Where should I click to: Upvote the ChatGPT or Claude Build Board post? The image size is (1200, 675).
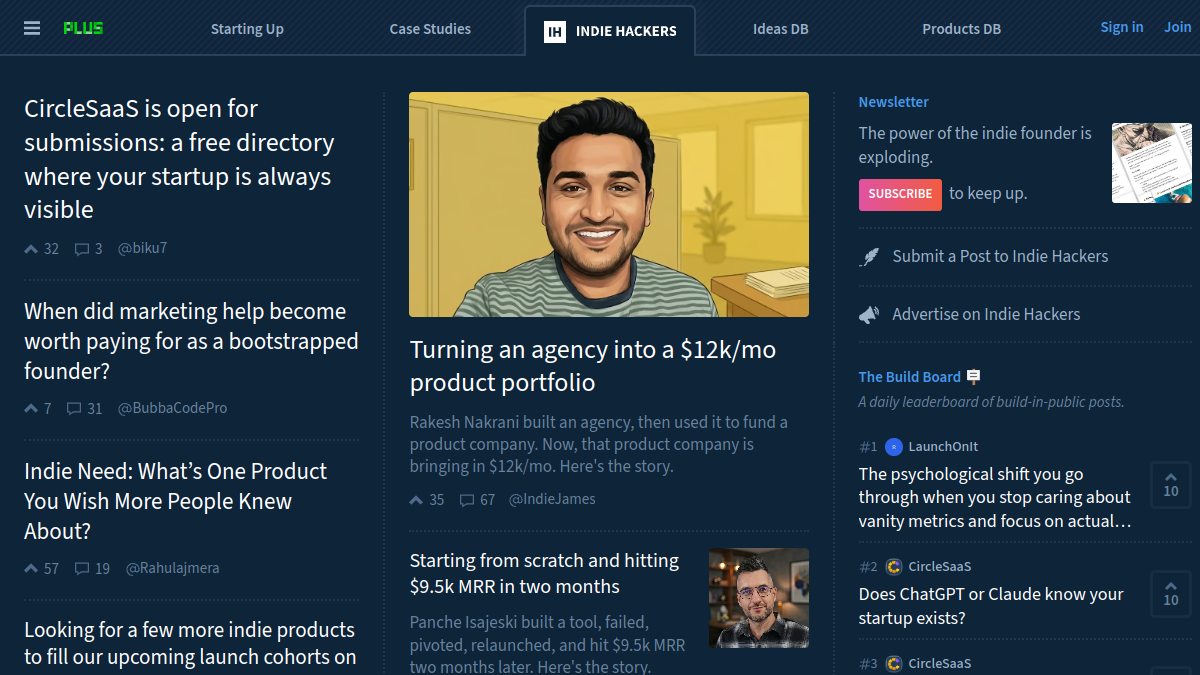pos(1171,594)
